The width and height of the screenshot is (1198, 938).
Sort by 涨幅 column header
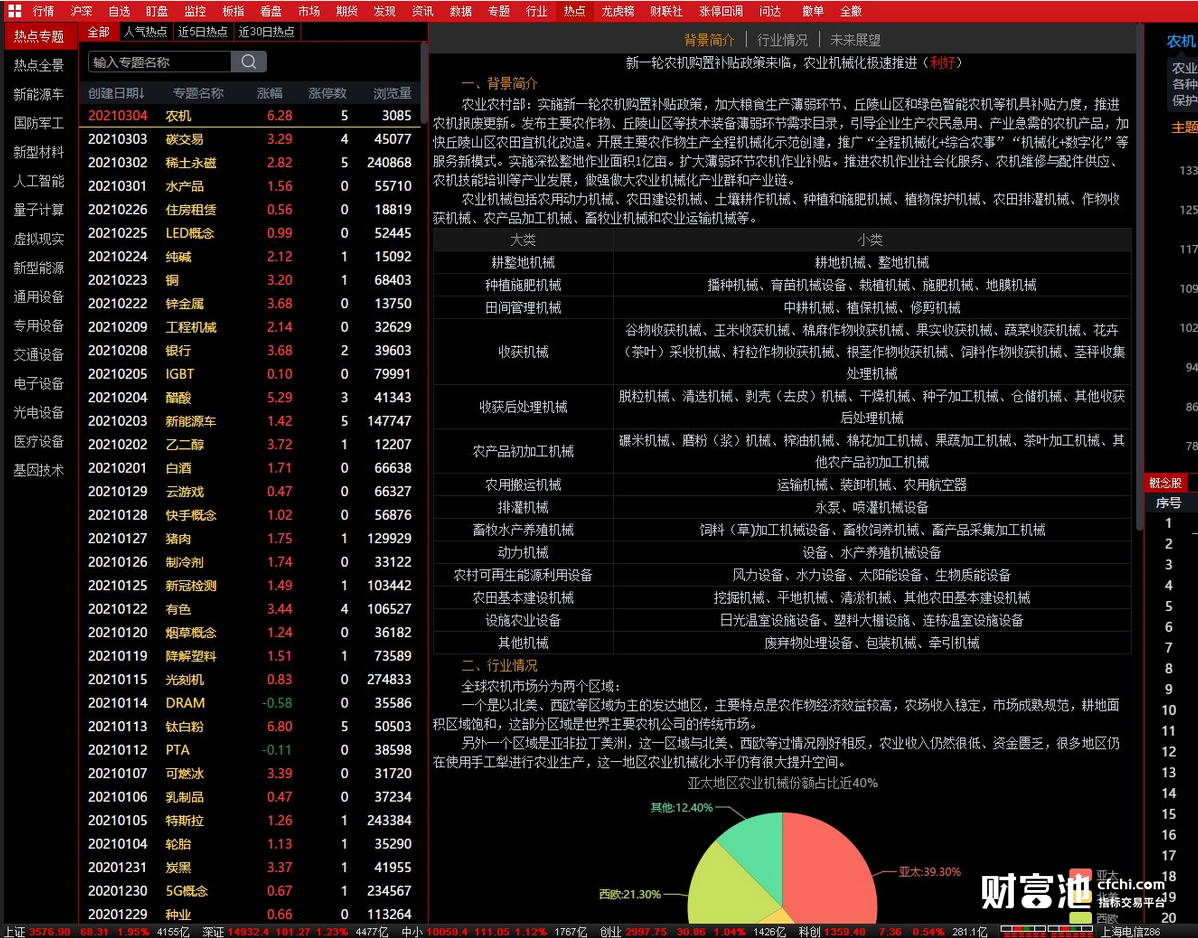[x=270, y=93]
